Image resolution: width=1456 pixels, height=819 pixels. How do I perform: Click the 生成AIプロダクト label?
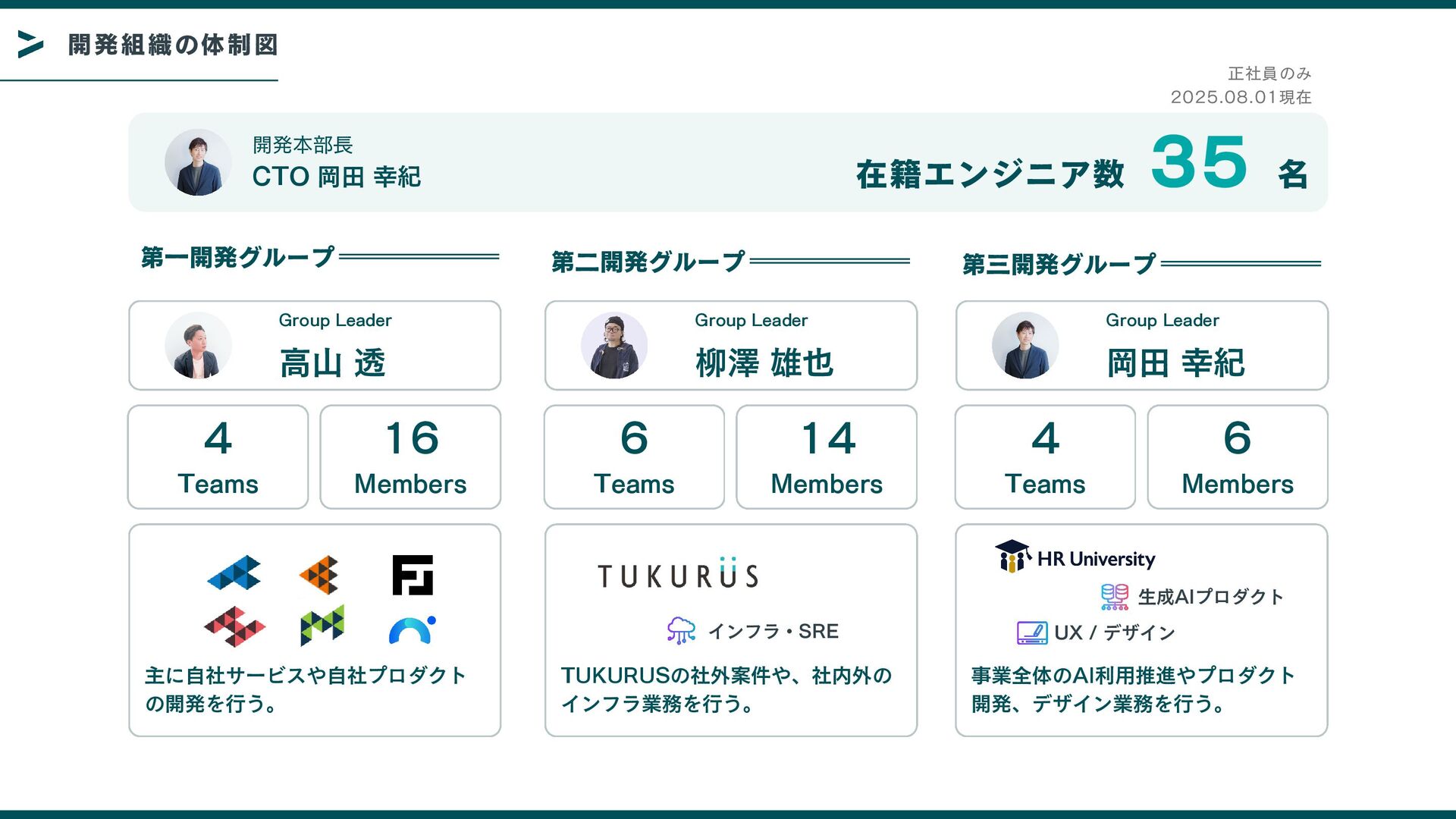point(1211,597)
